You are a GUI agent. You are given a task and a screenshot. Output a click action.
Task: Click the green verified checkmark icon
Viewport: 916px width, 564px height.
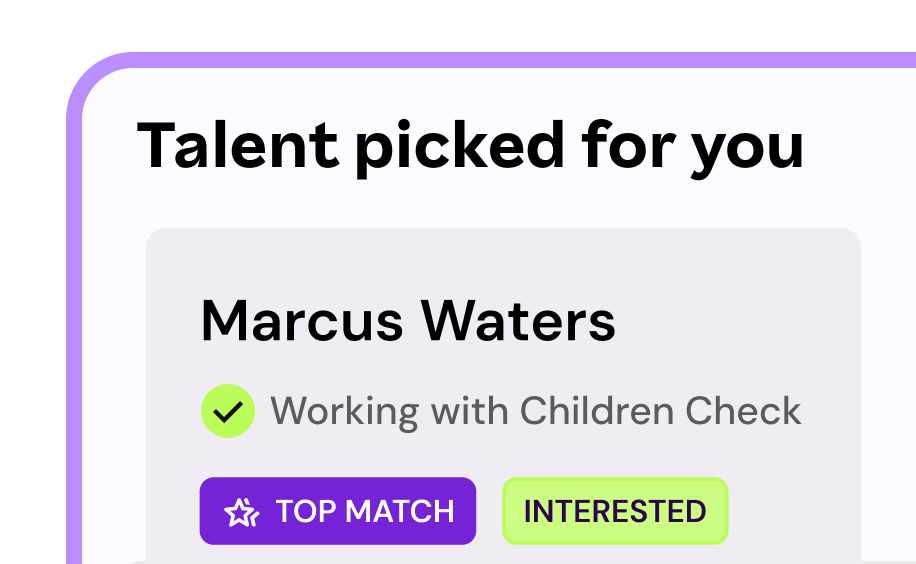(x=228, y=411)
